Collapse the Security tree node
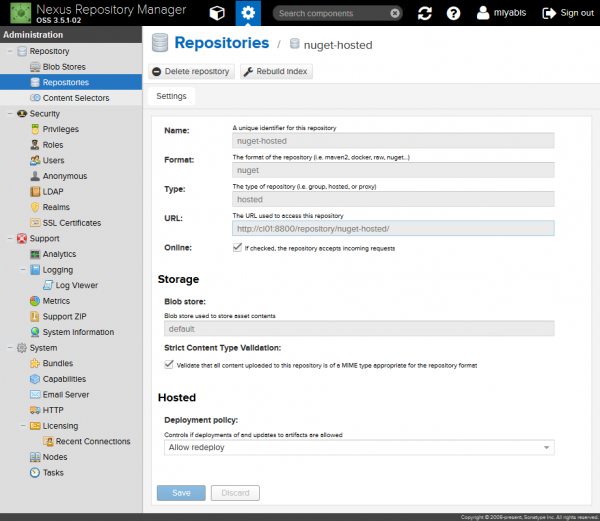The image size is (600, 521). point(10,114)
